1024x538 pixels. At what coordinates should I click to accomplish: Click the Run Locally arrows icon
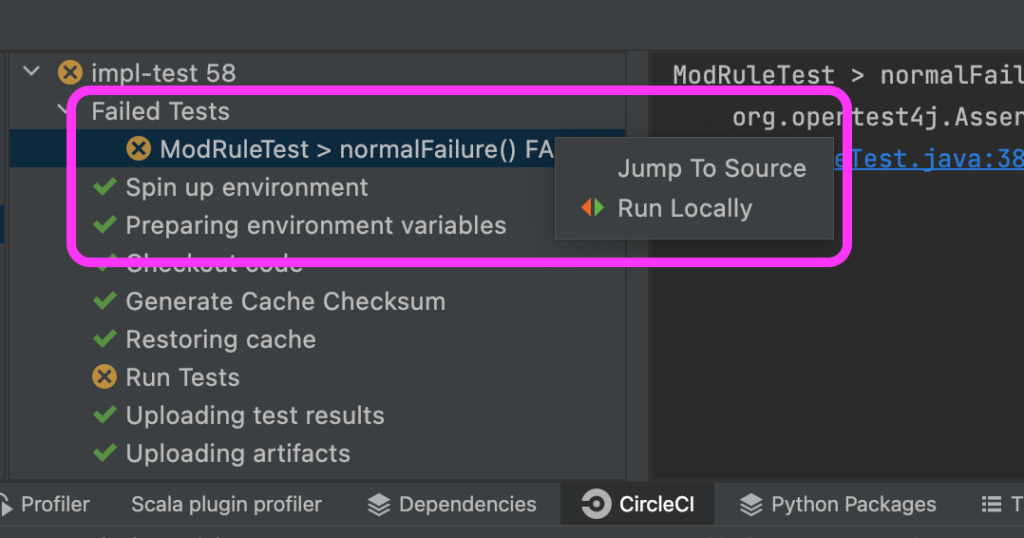point(593,208)
